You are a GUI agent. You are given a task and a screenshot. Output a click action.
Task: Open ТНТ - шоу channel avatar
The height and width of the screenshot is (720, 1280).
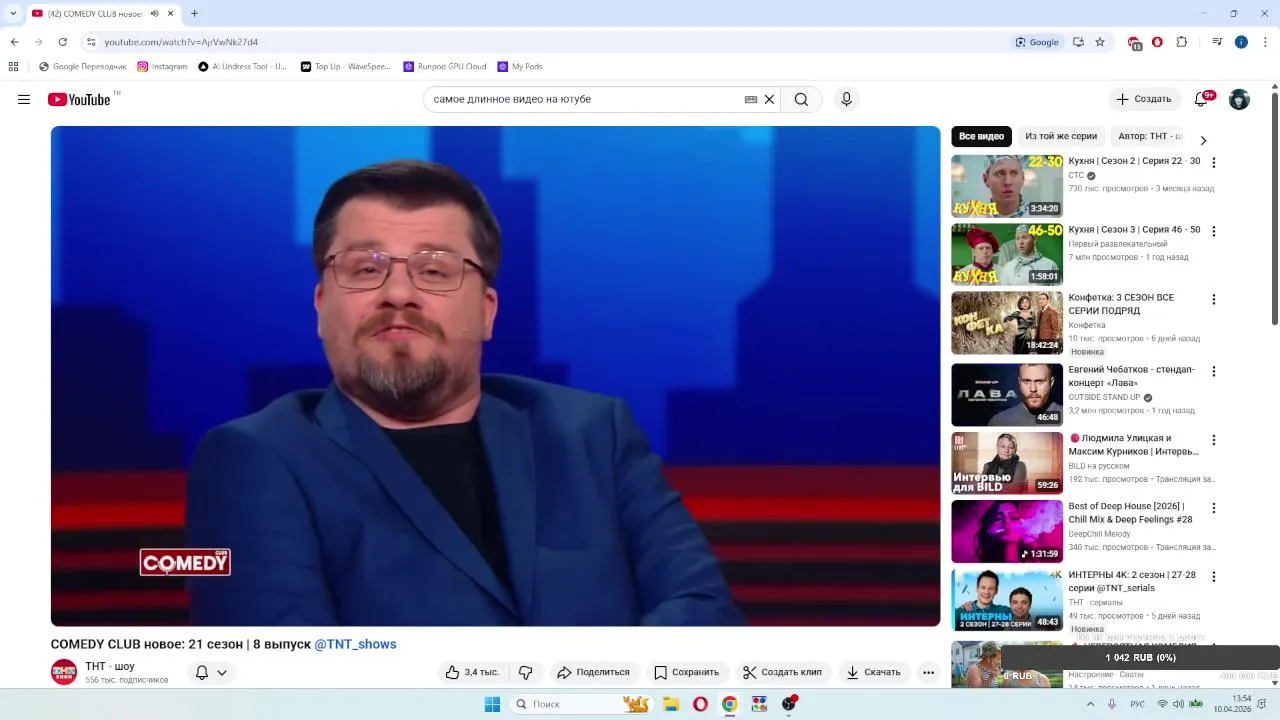[x=64, y=672]
